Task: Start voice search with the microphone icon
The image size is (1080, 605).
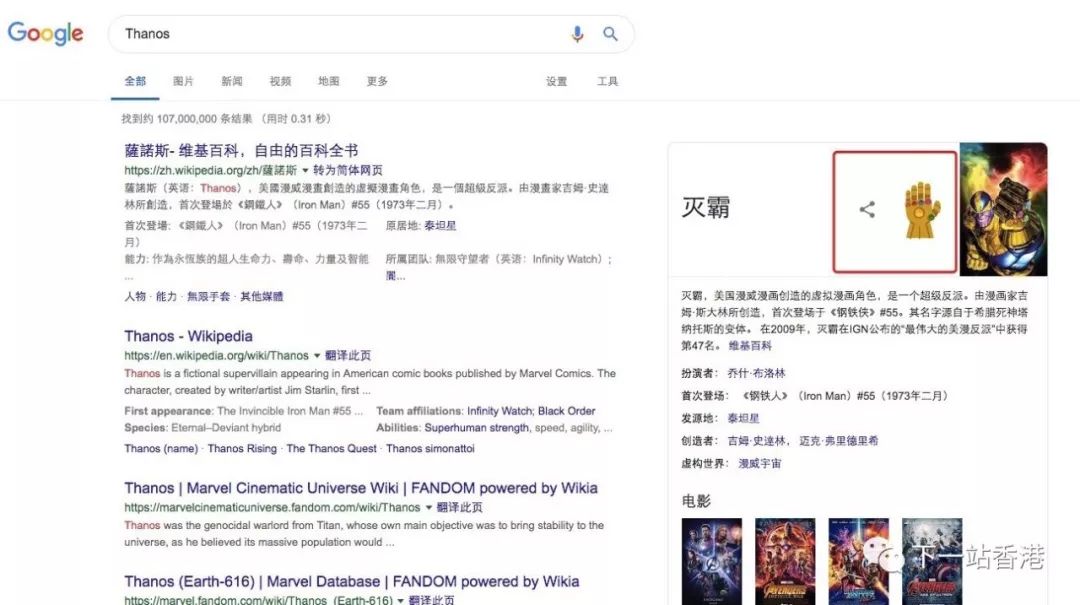Action: click(x=577, y=34)
